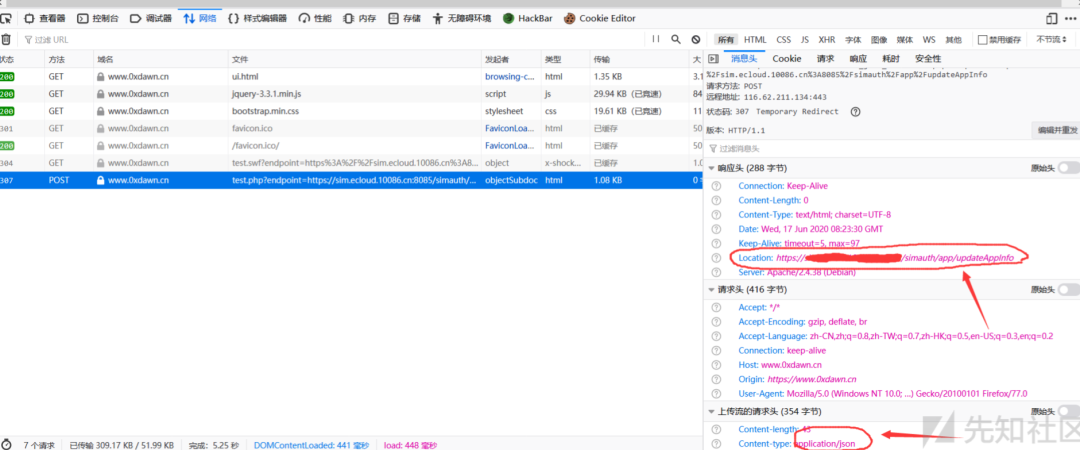Click lock icon in the ui.html row

(x=101, y=76)
